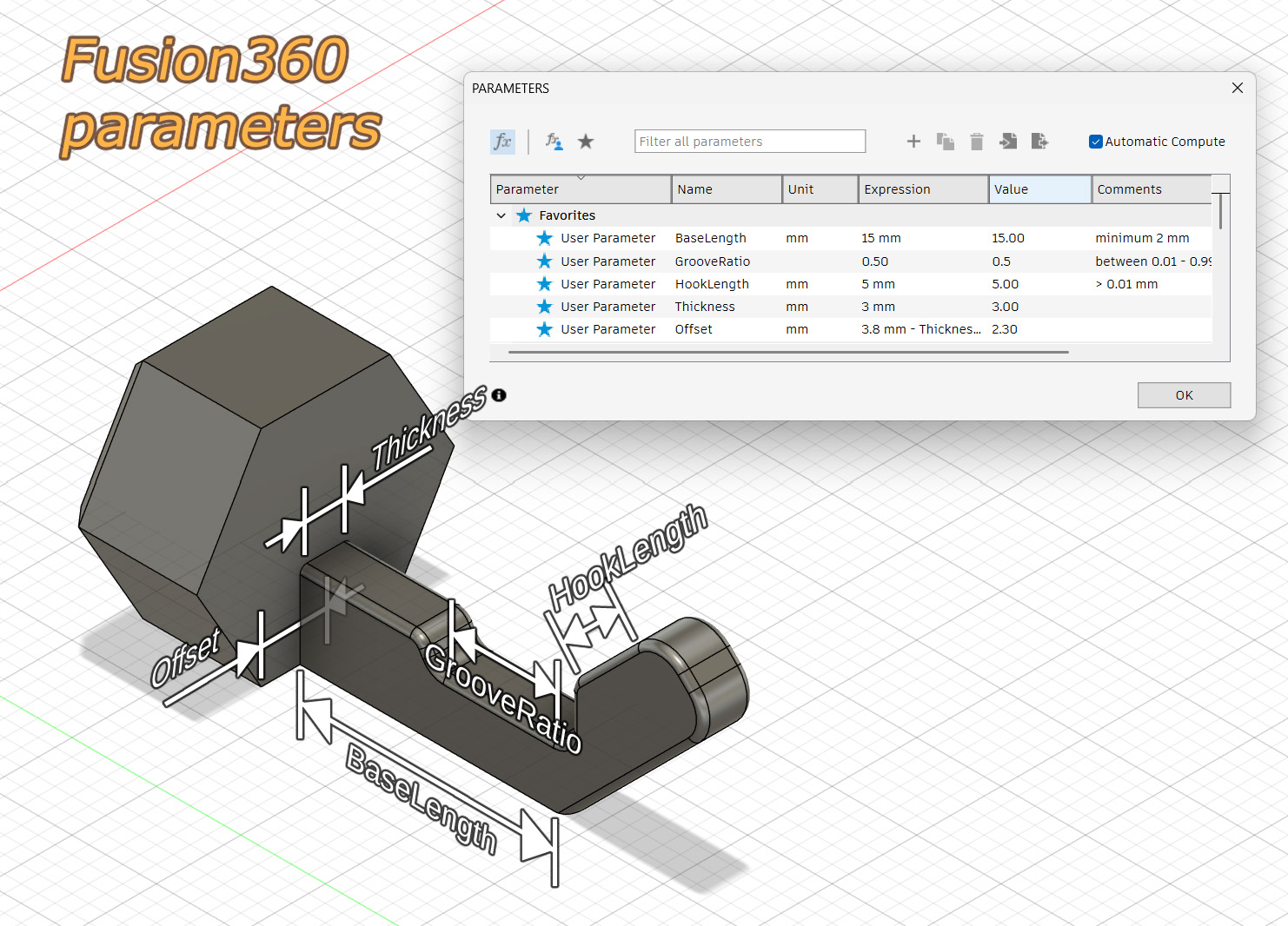Toggle favorite star for GrooveRatio parameter
Image resolution: width=1288 pixels, height=926 pixels.
544,261
